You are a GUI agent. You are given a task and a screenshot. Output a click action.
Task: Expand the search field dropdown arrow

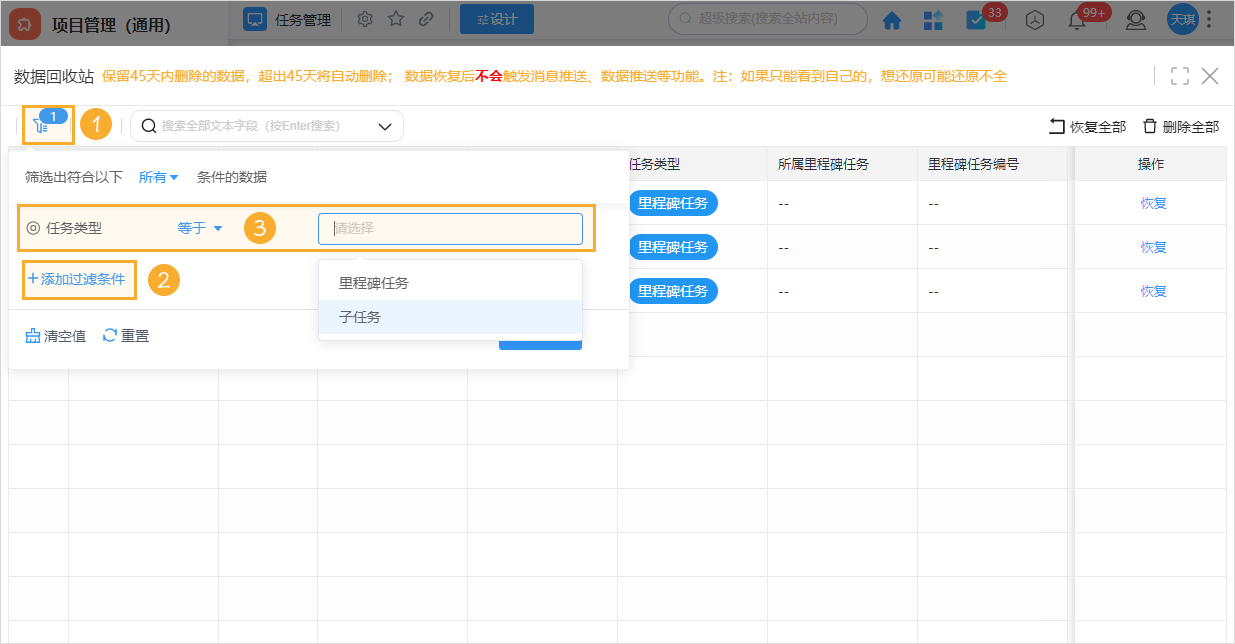click(x=385, y=126)
